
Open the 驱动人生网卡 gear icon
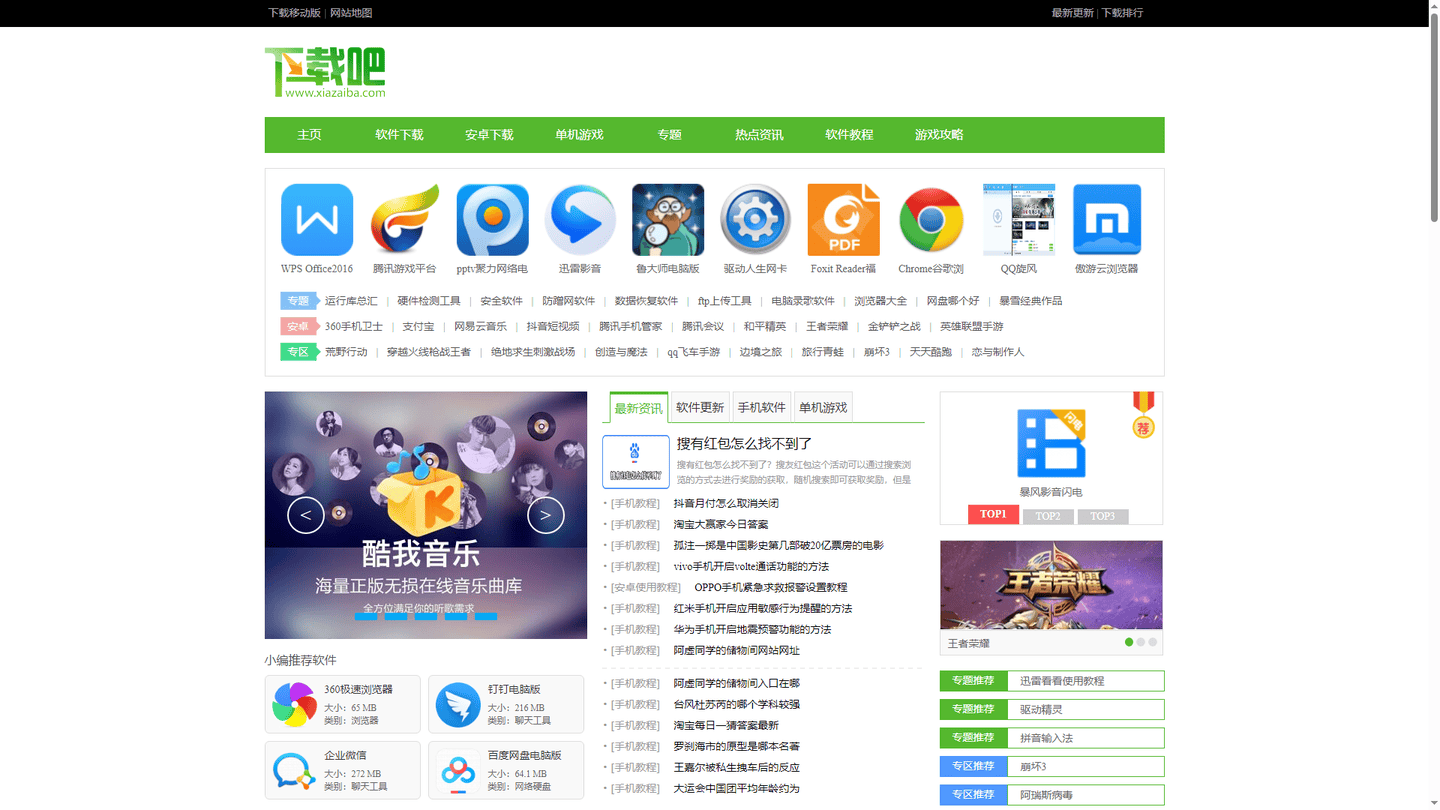[756, 220]
